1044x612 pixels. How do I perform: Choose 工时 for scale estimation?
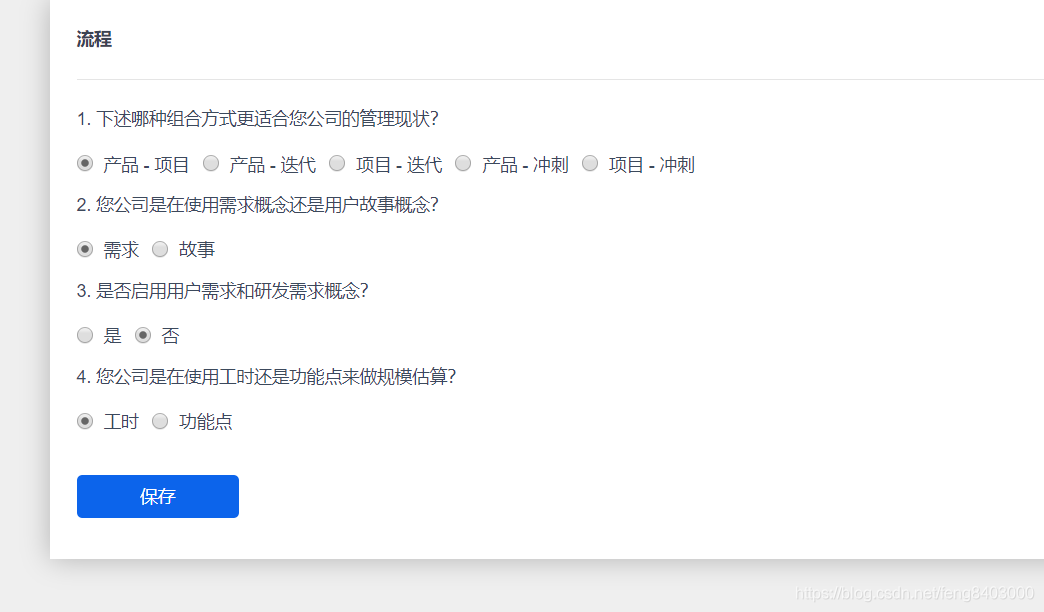pos(85,421)
